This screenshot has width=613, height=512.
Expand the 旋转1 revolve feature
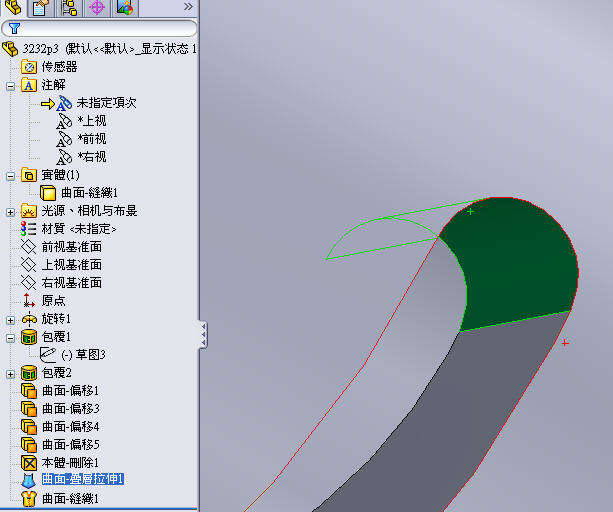(x=10, y=320)
